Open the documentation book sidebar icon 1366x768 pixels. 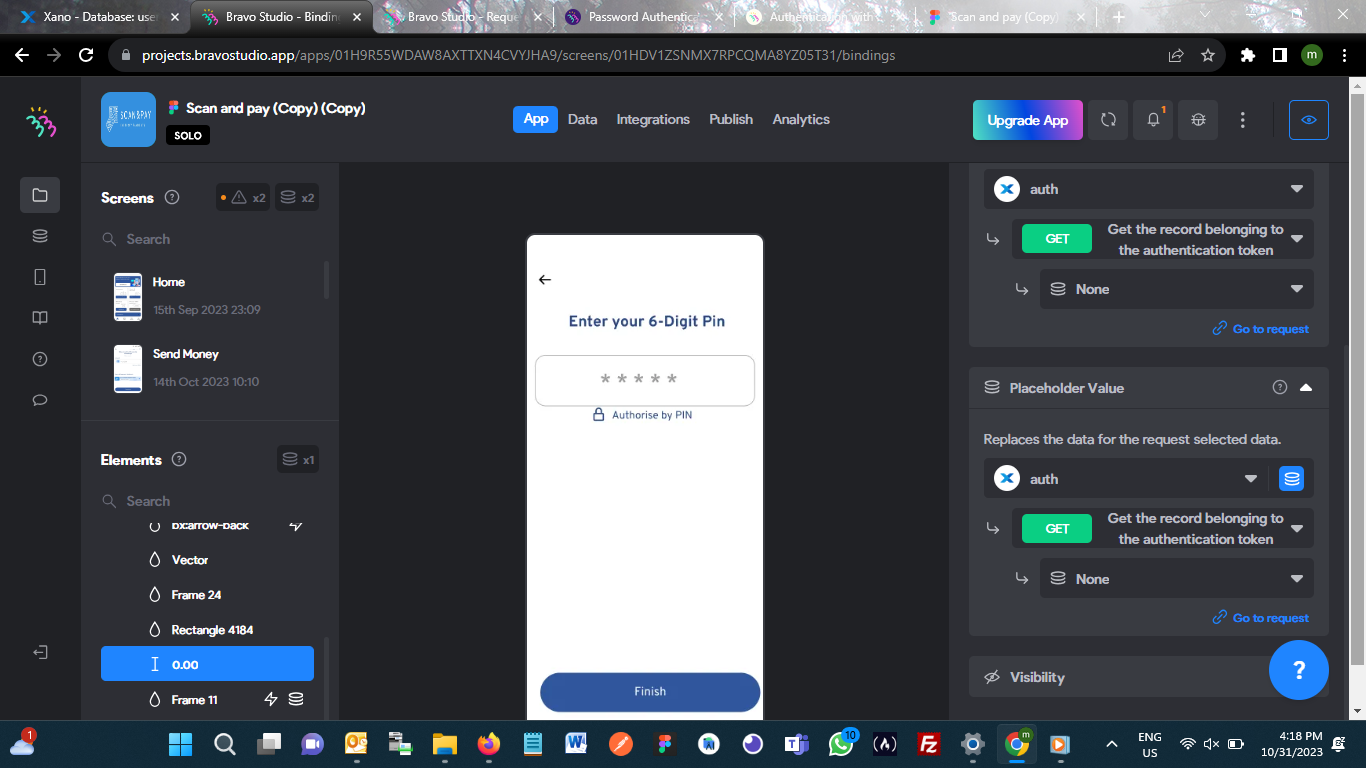click(40, 318)
